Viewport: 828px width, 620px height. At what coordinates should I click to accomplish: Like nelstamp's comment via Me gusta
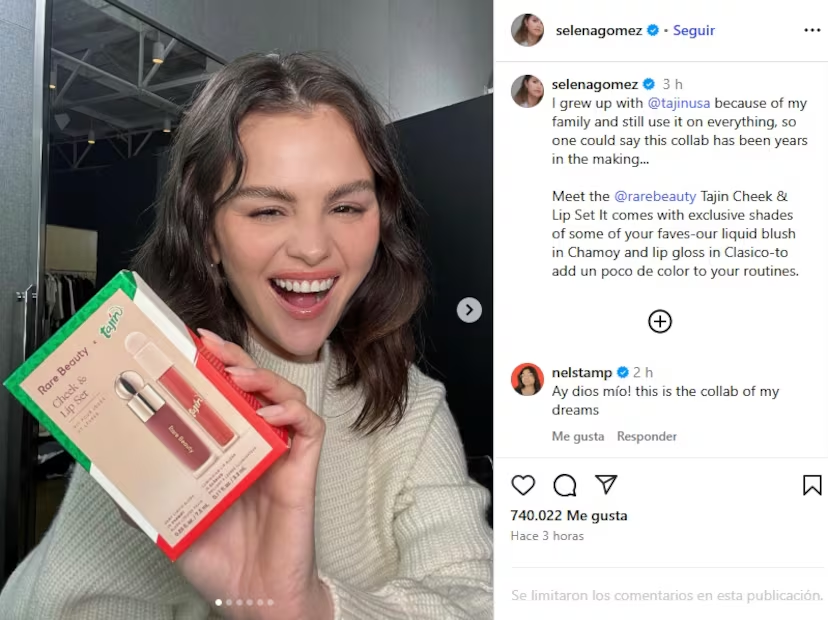pyautogui.click(x=578, y=436)
